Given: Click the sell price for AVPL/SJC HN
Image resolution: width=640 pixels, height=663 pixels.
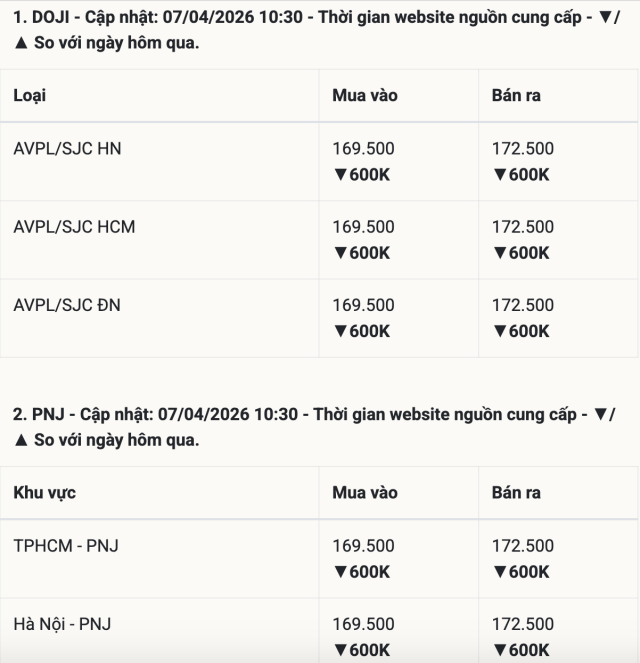Looking at the screenshot, I should click(522, 149).
